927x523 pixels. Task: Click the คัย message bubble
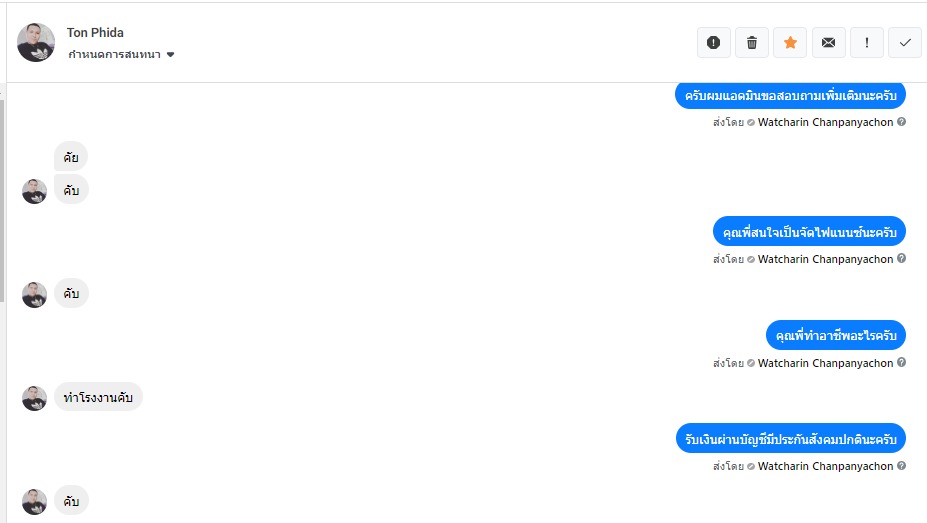click(x=71, y=156)
